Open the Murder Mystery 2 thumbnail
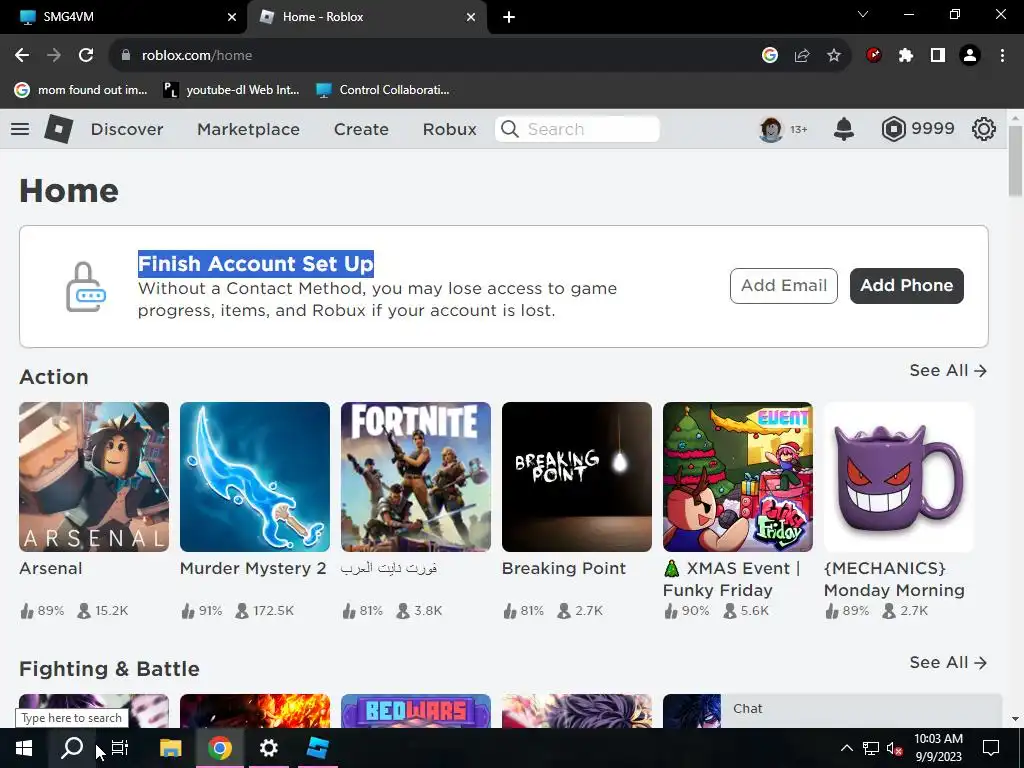Screen dimensions: 1024x768 (255, 477)
